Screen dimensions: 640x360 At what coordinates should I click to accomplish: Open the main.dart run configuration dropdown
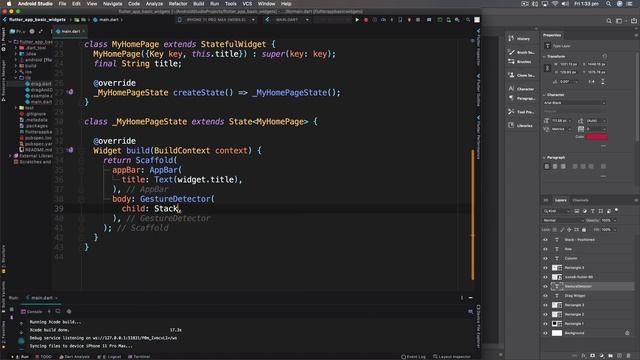tap(288, 20)
